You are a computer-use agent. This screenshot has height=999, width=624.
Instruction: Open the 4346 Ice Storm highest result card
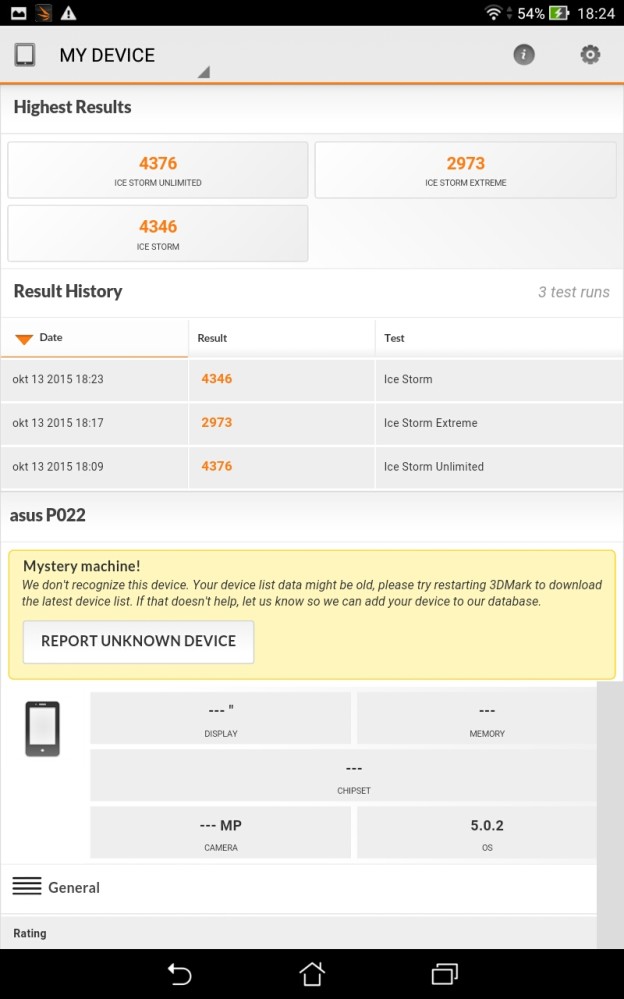157,234
